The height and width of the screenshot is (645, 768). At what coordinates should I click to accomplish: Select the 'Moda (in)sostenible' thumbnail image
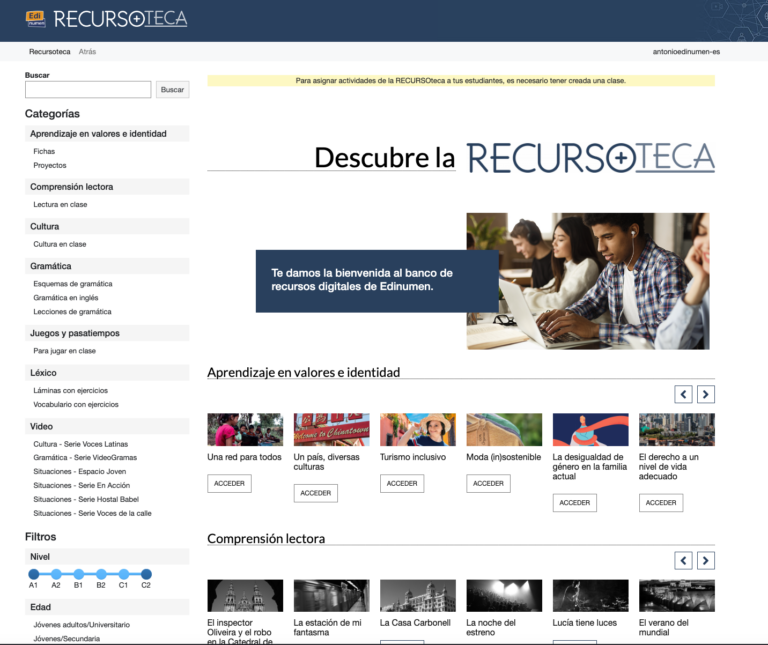pos(504,430)
